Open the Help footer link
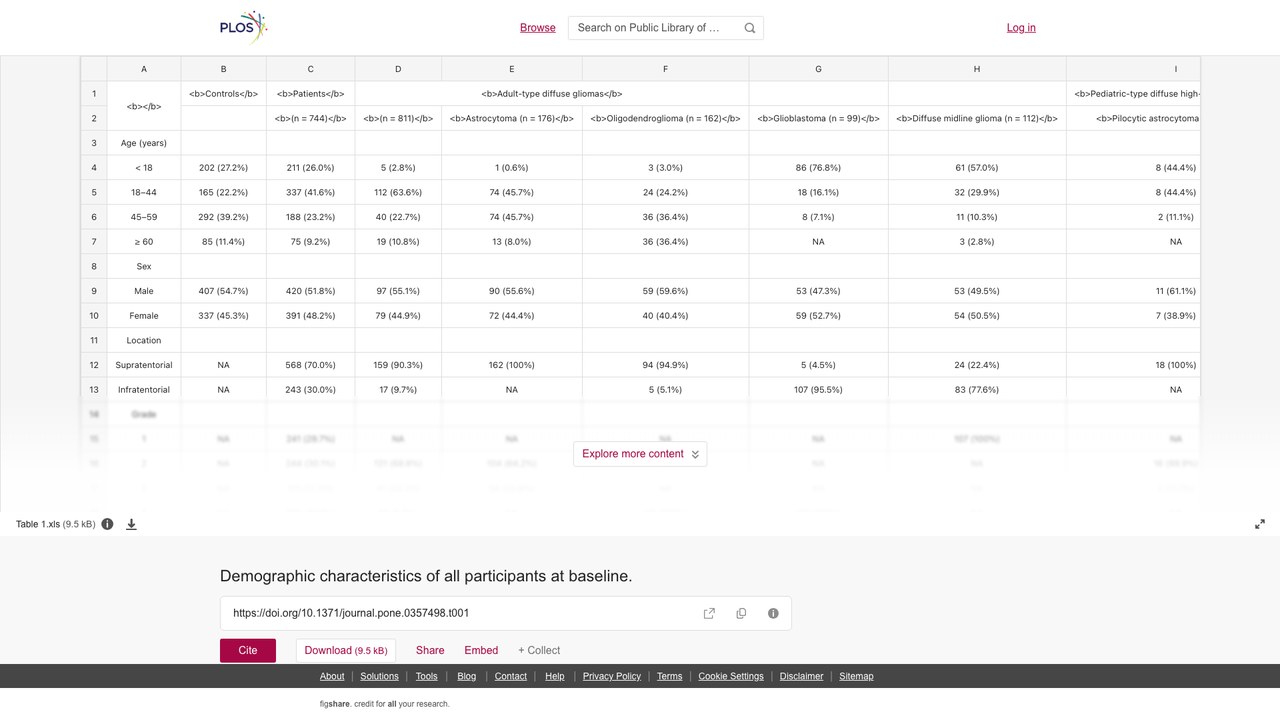Screen dimensions: 1280x720 click(x=555, y=676)
